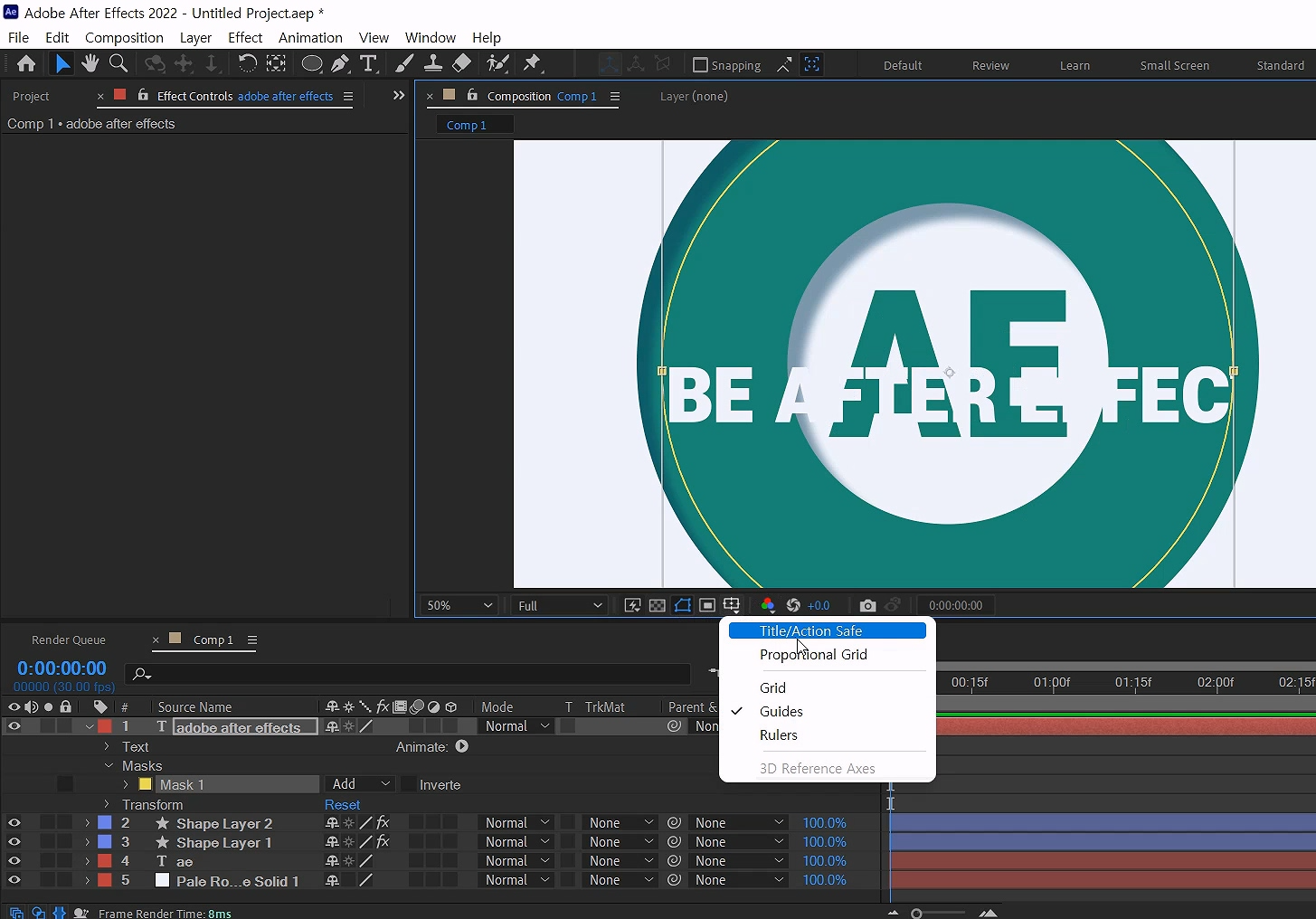Select the Rotation tool
Image resolution: width=1316 pixels, height=919 pixels.
247,63
